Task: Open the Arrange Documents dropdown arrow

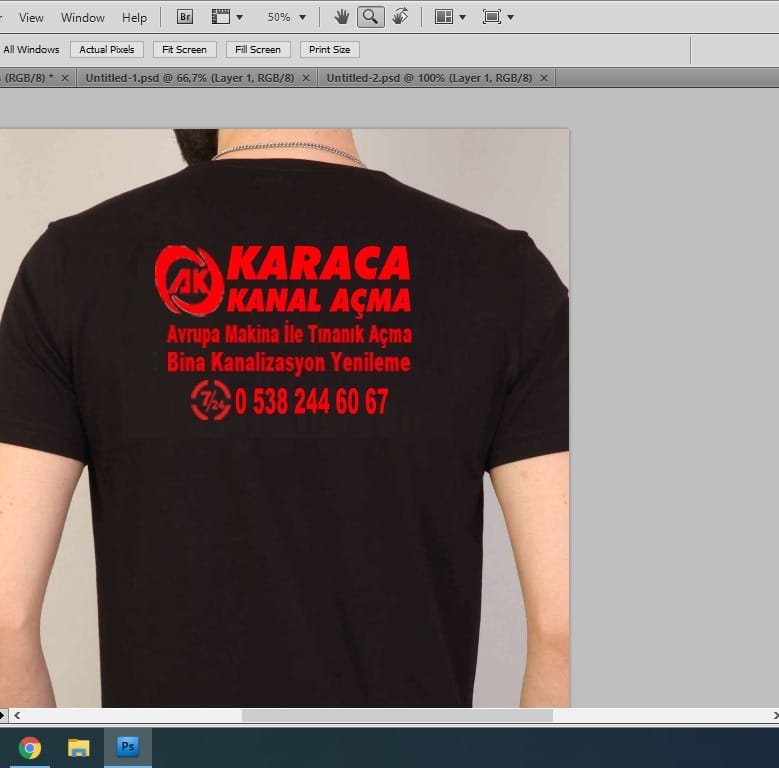Action: (x=463, y=17)
